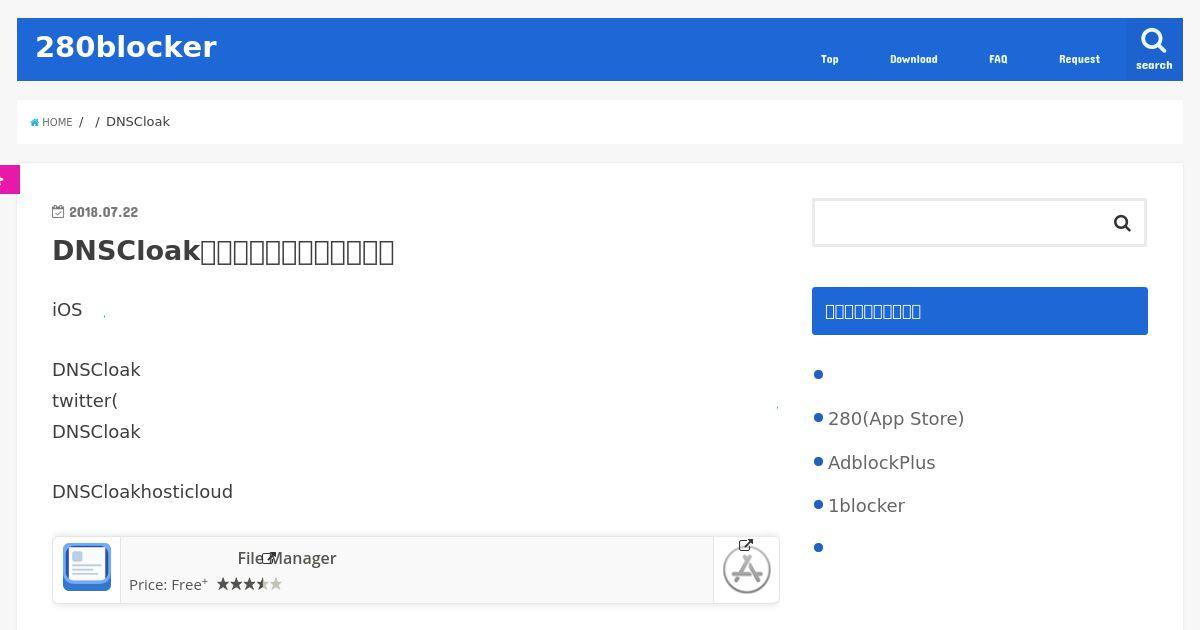Open the 280(App Store) sidebar link
This screenshot has width=1200, height=630.
point(896,419)
